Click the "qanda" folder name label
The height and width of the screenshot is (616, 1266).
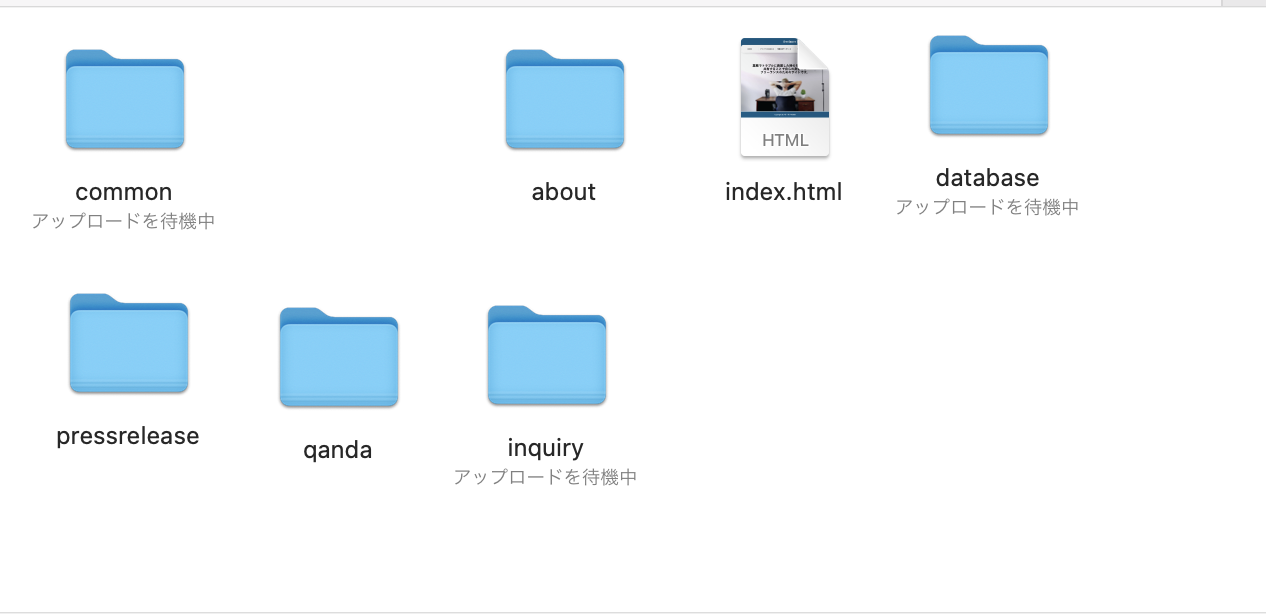pos(338,450)
